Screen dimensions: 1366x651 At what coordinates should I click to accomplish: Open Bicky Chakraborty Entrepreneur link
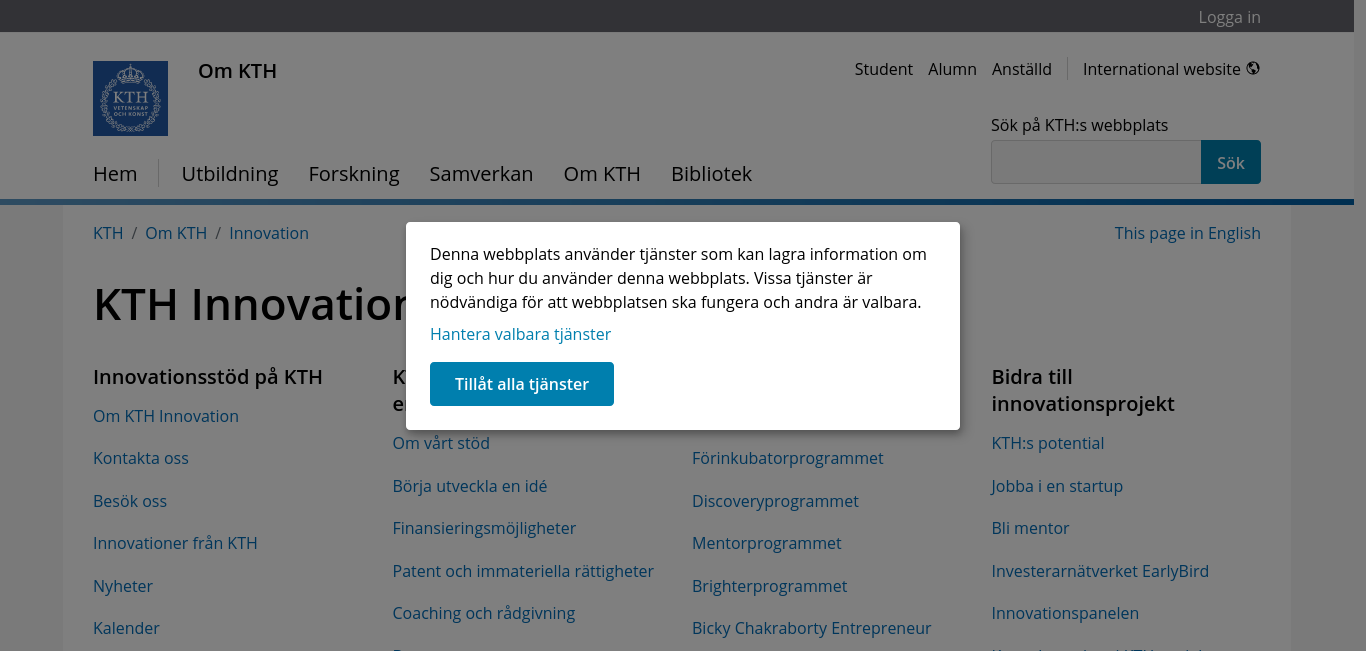tap(812, 628)
